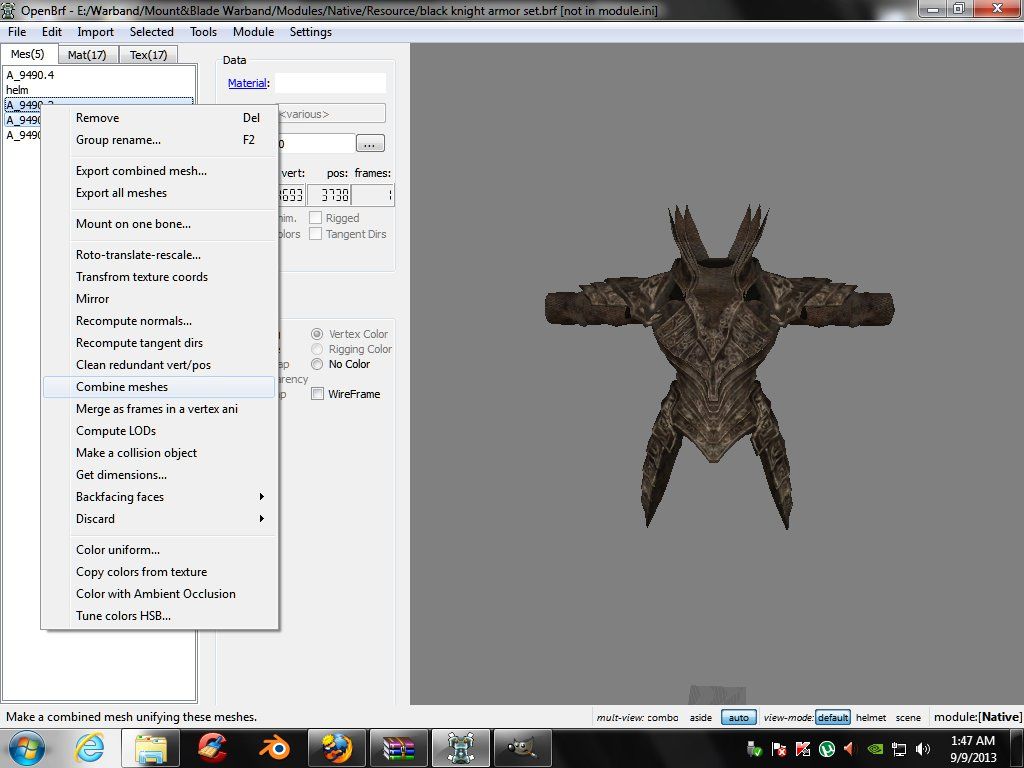Select the No Color radio button
Viewport: 1024px width, 768px height.
(x=318, y=364)
